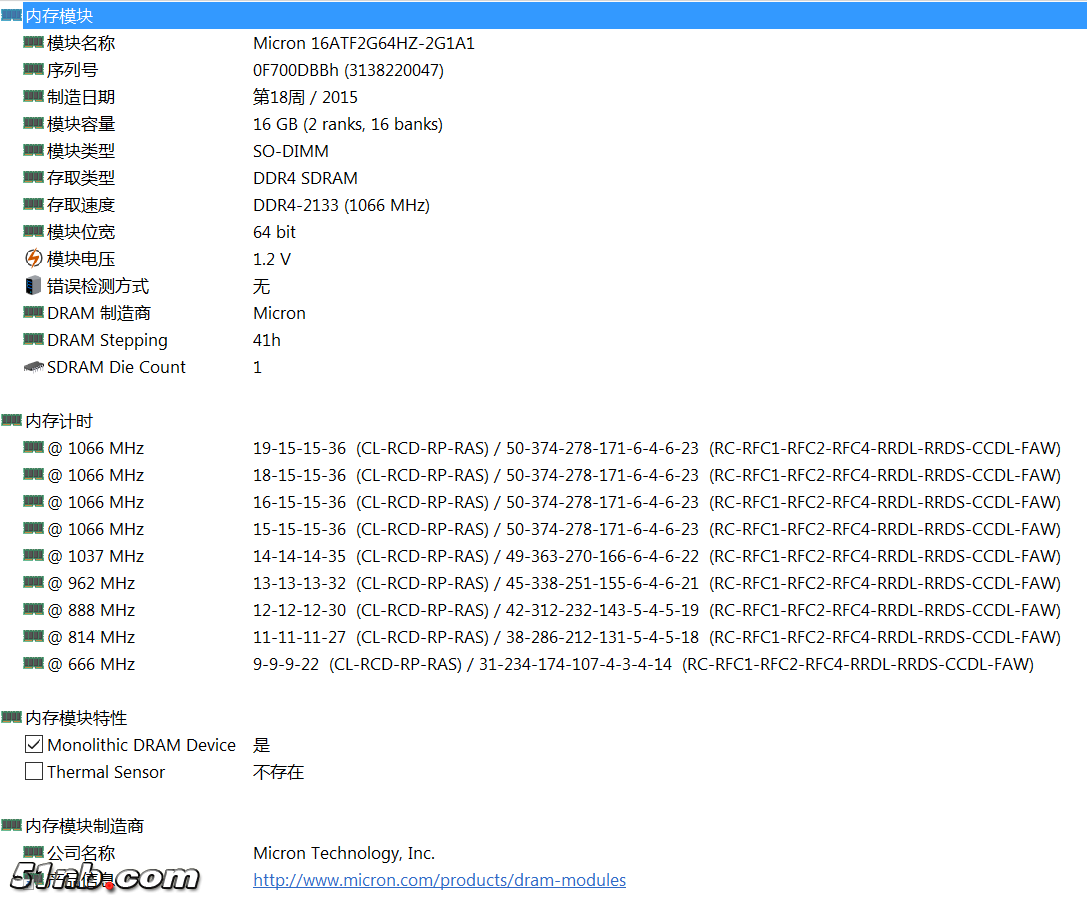Click the memory icon beside 序列号
The width and height of the screenshot is (1087, 900).
tap(33, 70)
